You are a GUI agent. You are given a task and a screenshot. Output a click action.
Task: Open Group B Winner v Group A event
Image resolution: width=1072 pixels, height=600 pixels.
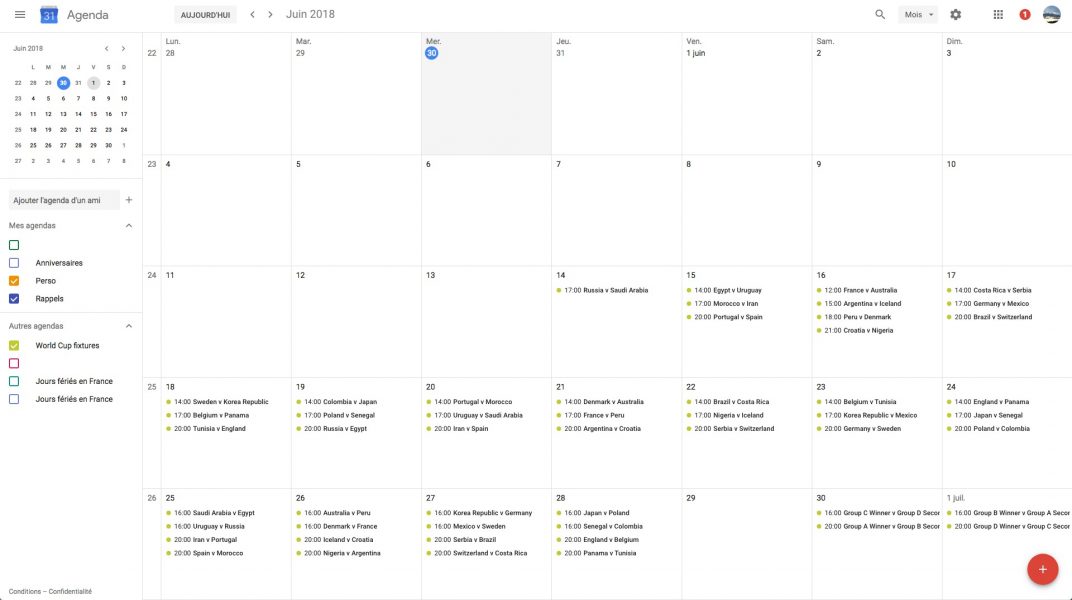pos(1008,513)
